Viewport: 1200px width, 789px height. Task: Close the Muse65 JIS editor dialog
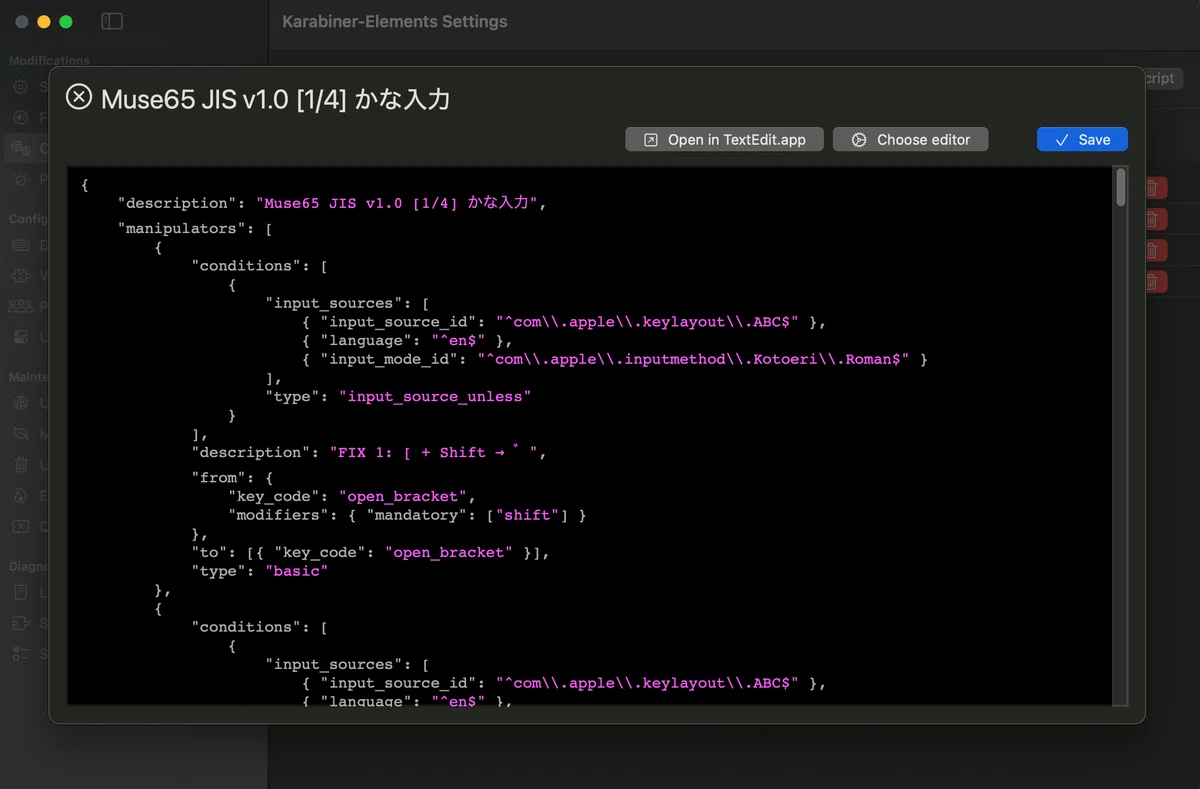(78, 97)
